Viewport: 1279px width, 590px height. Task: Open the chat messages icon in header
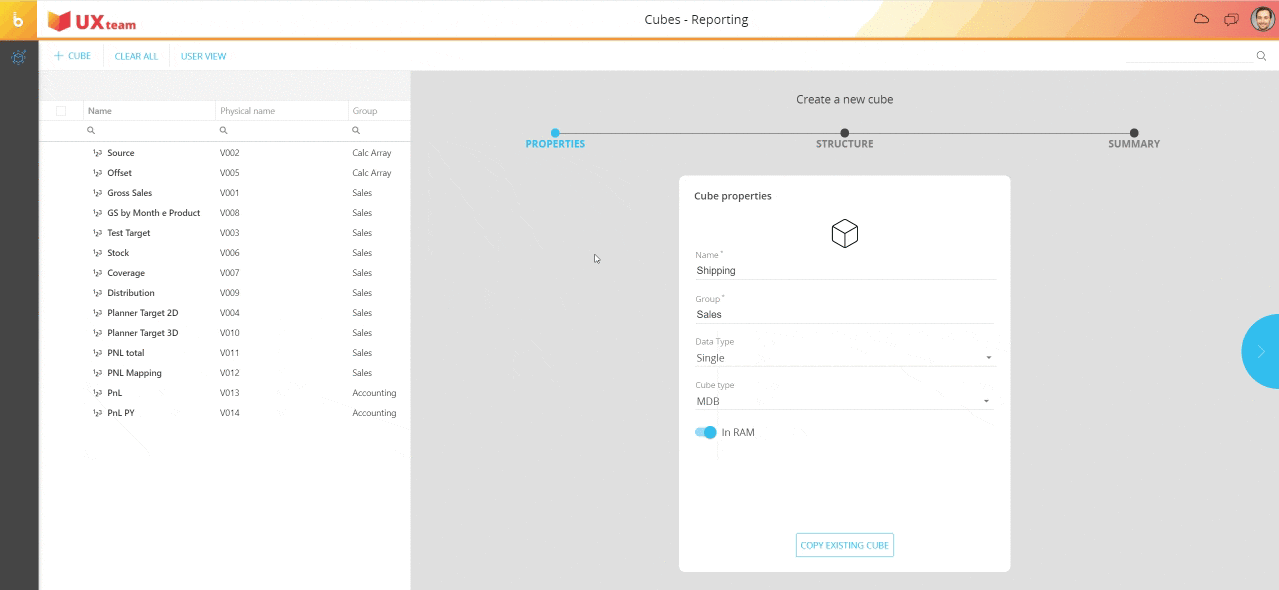(1231, 19)
